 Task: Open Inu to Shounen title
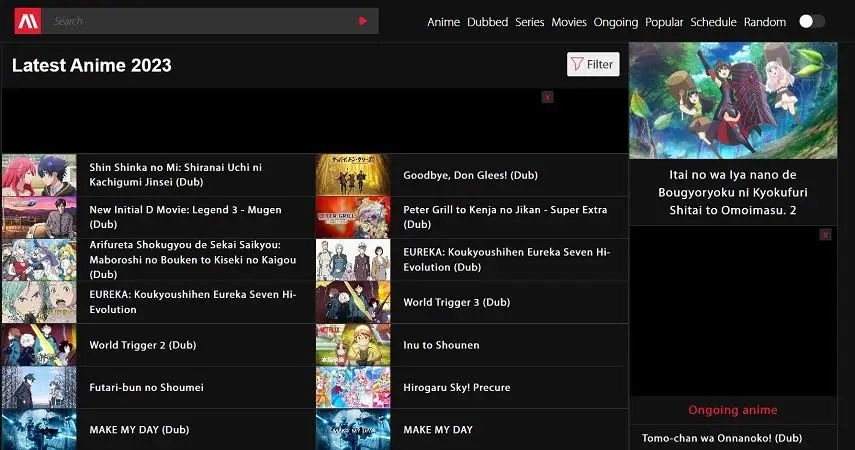pos(441,345)
